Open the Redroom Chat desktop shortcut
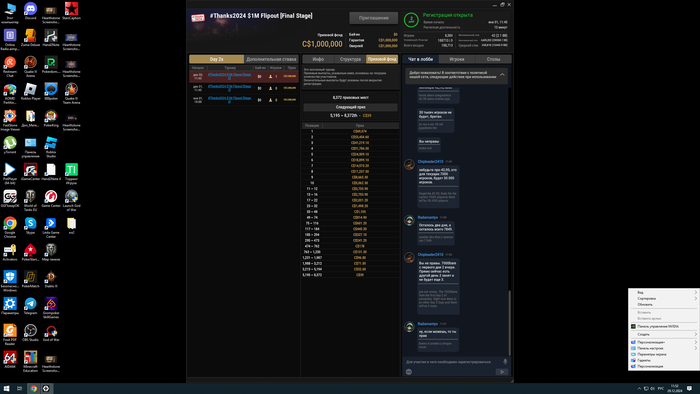700x394 pixels. pos(10,67)
